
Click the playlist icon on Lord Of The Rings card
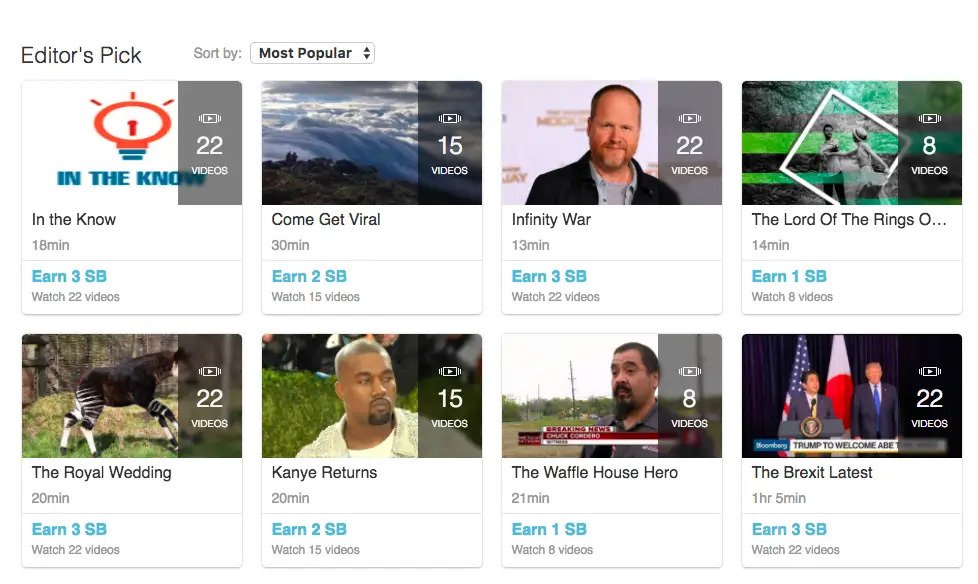click(929, 119)
